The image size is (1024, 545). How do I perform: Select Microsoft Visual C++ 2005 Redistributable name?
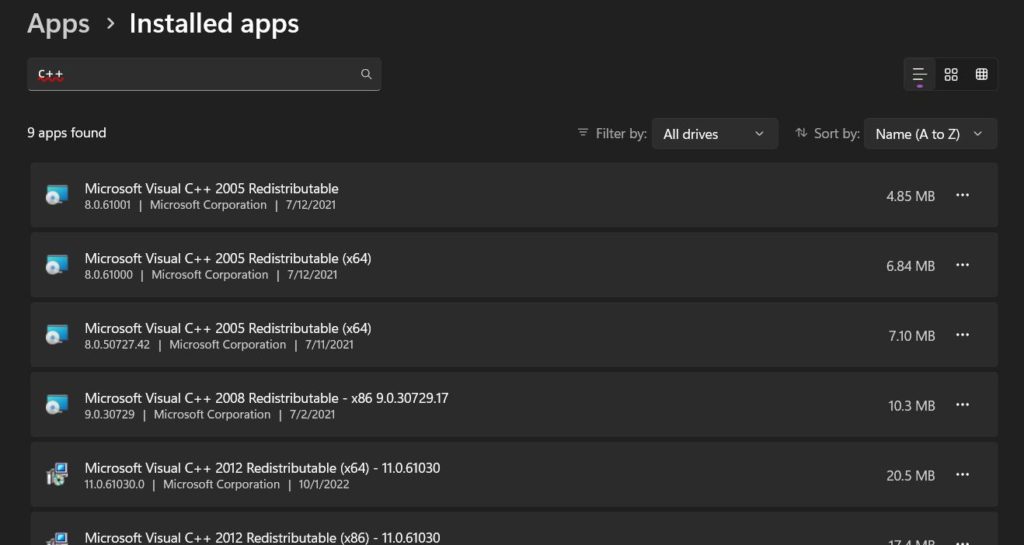click(x=212, y=189)
